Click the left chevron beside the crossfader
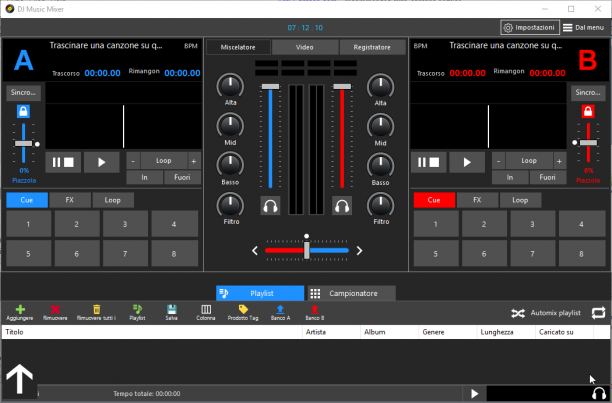 [255, 250]
